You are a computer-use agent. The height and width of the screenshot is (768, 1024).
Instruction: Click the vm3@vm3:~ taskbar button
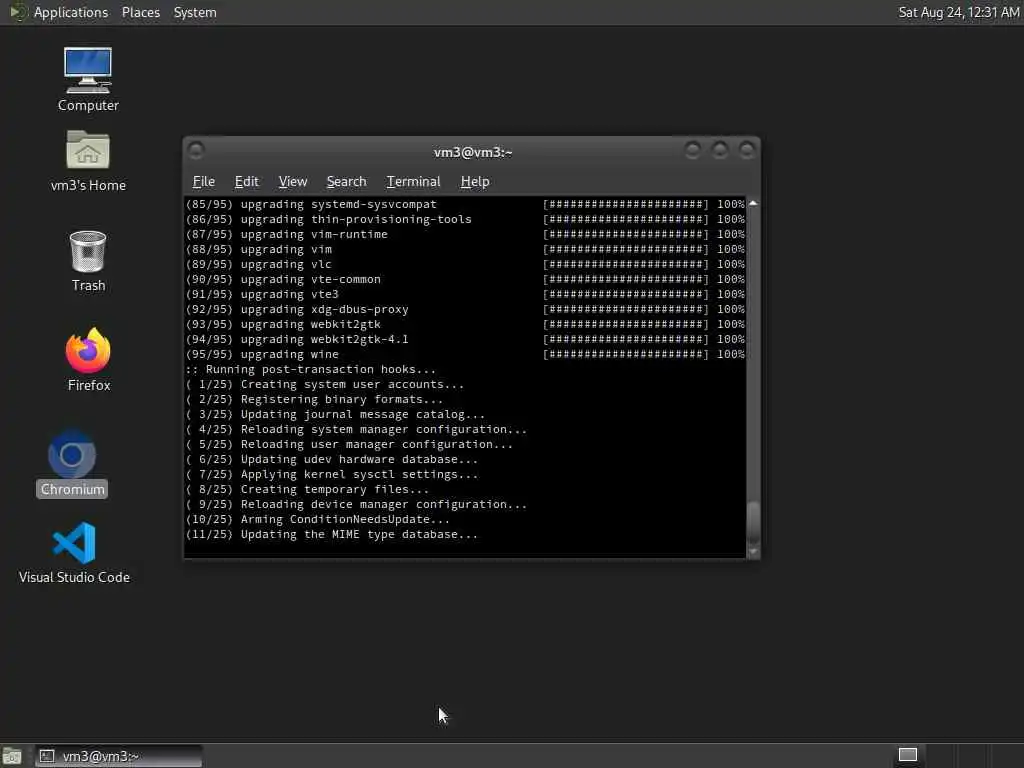[x=118, y=756]
